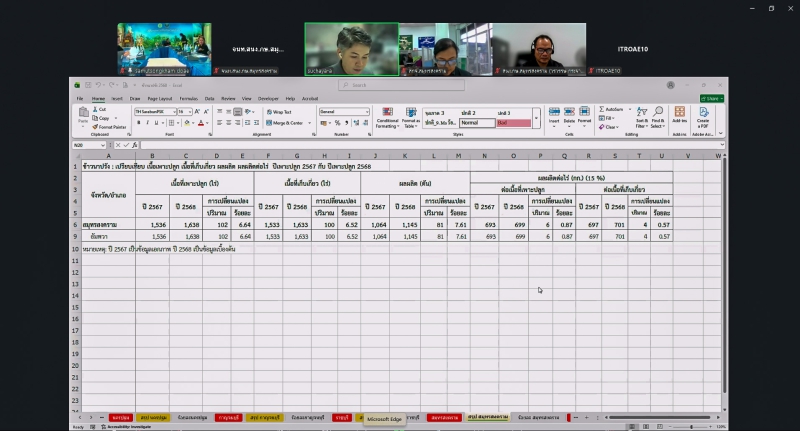Apply bold formatting in Font group

pos(137,125)
